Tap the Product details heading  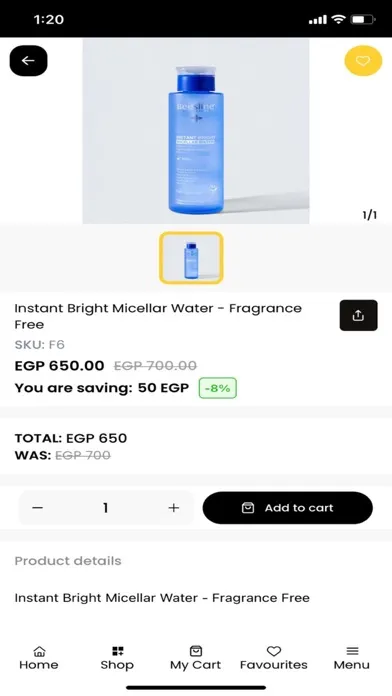tap(68, 561)
